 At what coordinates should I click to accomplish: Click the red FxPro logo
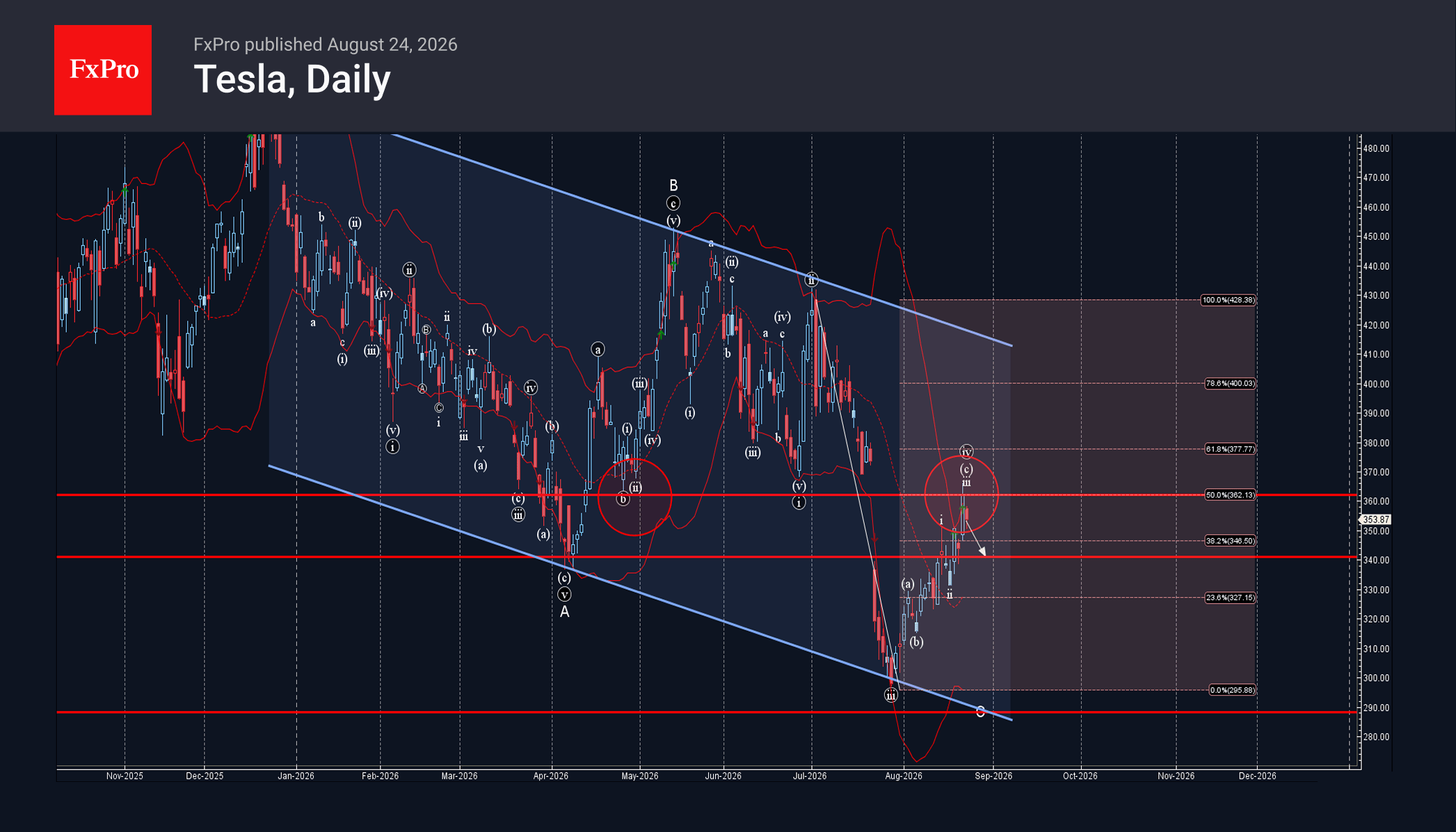pyautogui.click(x=103, y=70)
